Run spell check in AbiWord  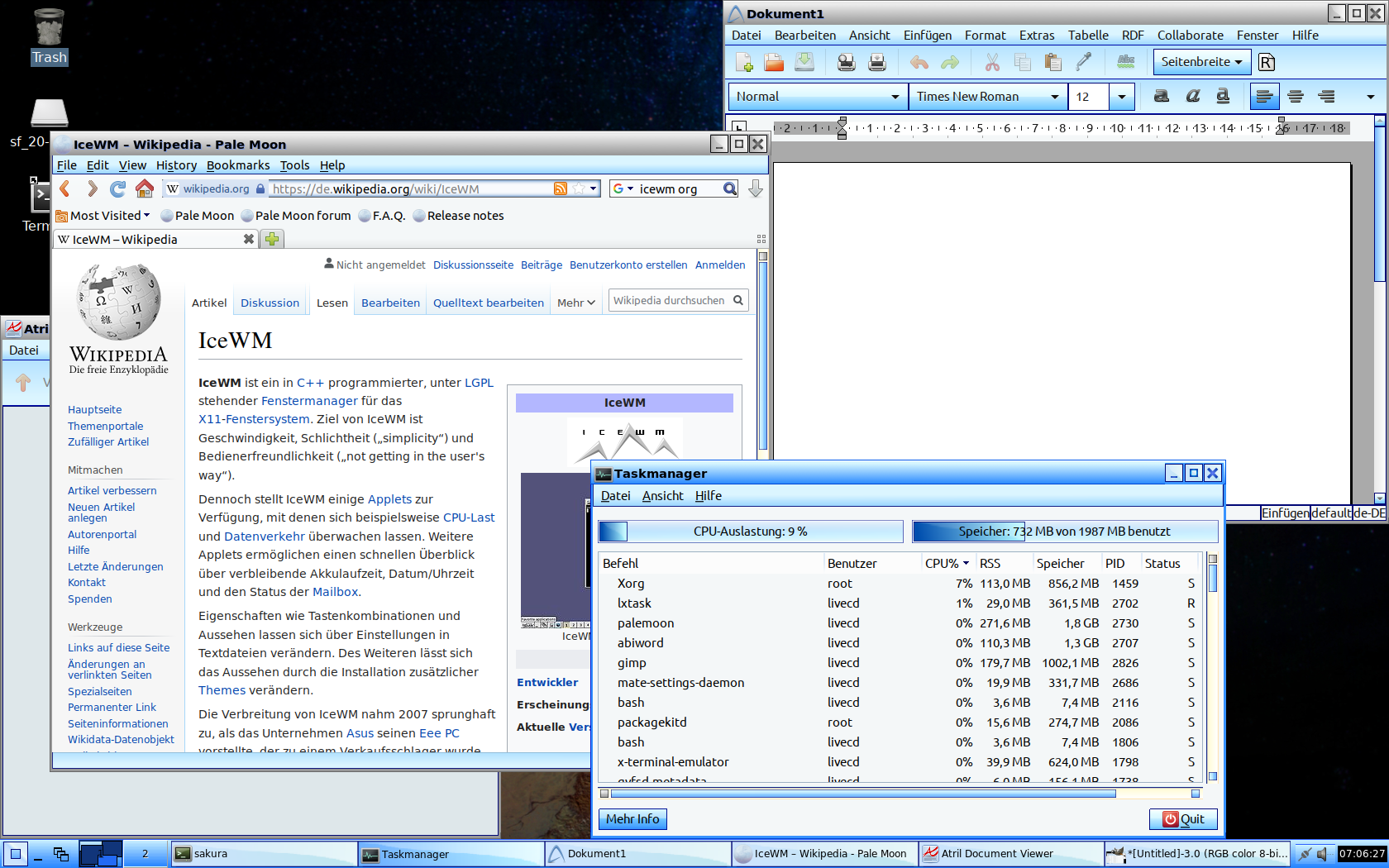(1125, 62)
